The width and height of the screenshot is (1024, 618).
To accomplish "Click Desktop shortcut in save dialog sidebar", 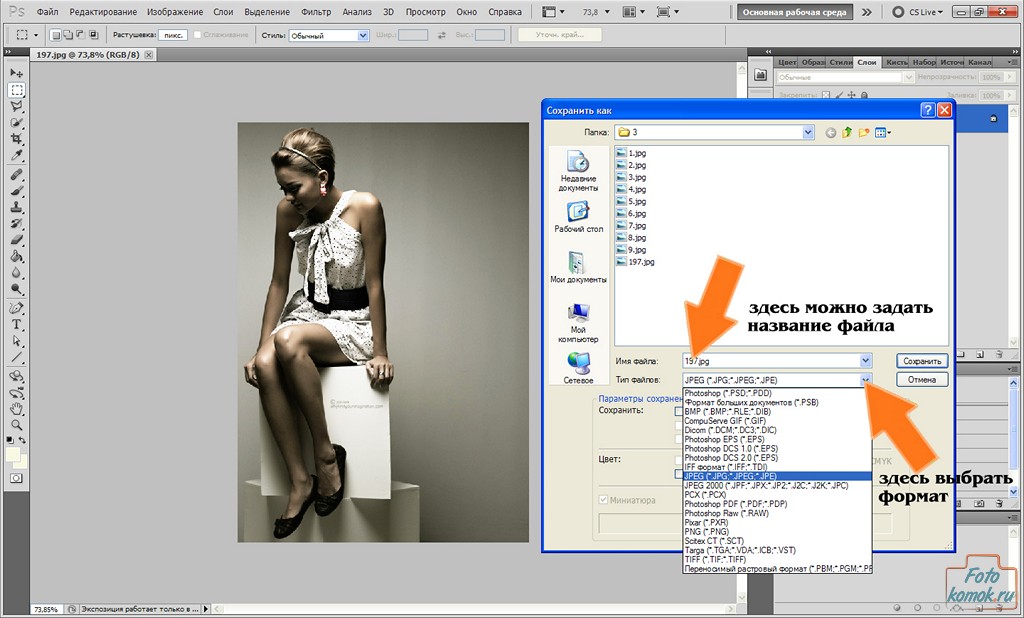I will coord(578,217).
